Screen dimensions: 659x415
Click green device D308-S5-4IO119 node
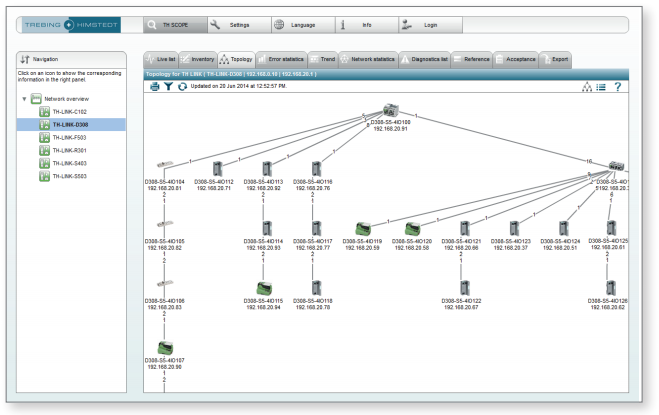point(363,229)
